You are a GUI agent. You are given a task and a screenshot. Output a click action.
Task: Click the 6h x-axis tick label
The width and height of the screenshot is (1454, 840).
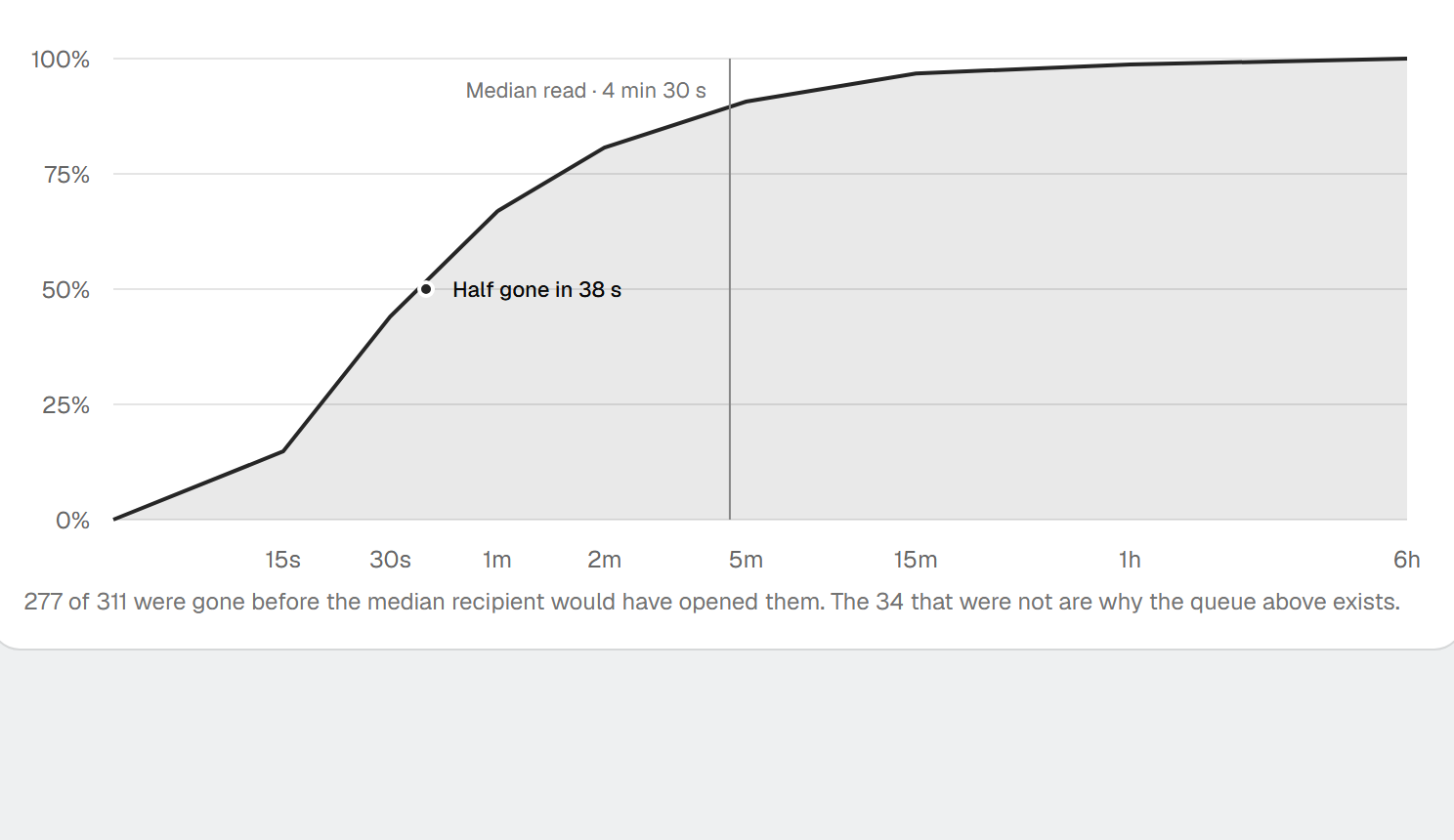click(1406, 560)
